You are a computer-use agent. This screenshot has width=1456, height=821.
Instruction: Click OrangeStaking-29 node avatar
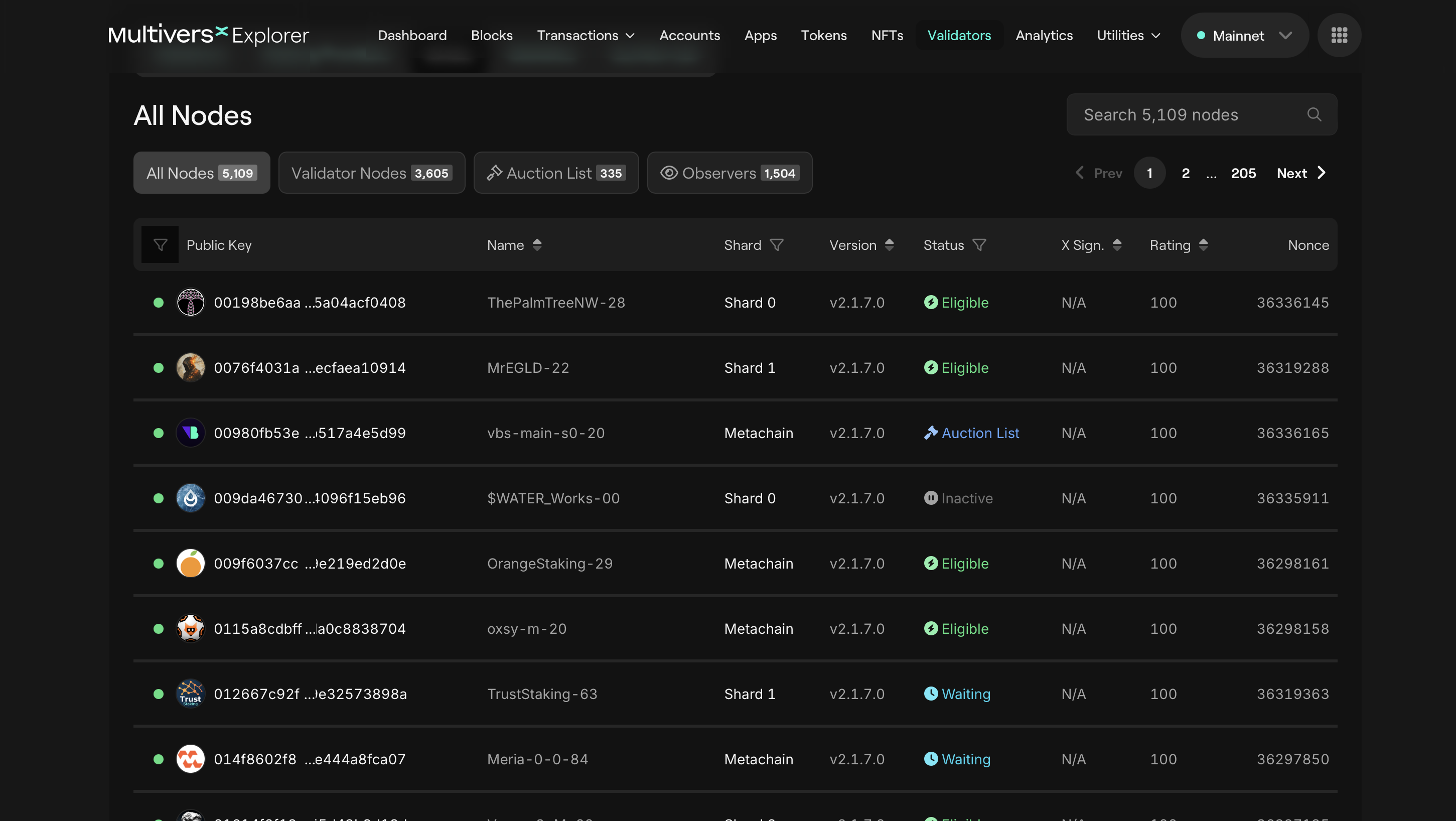(x=191, y=563)
